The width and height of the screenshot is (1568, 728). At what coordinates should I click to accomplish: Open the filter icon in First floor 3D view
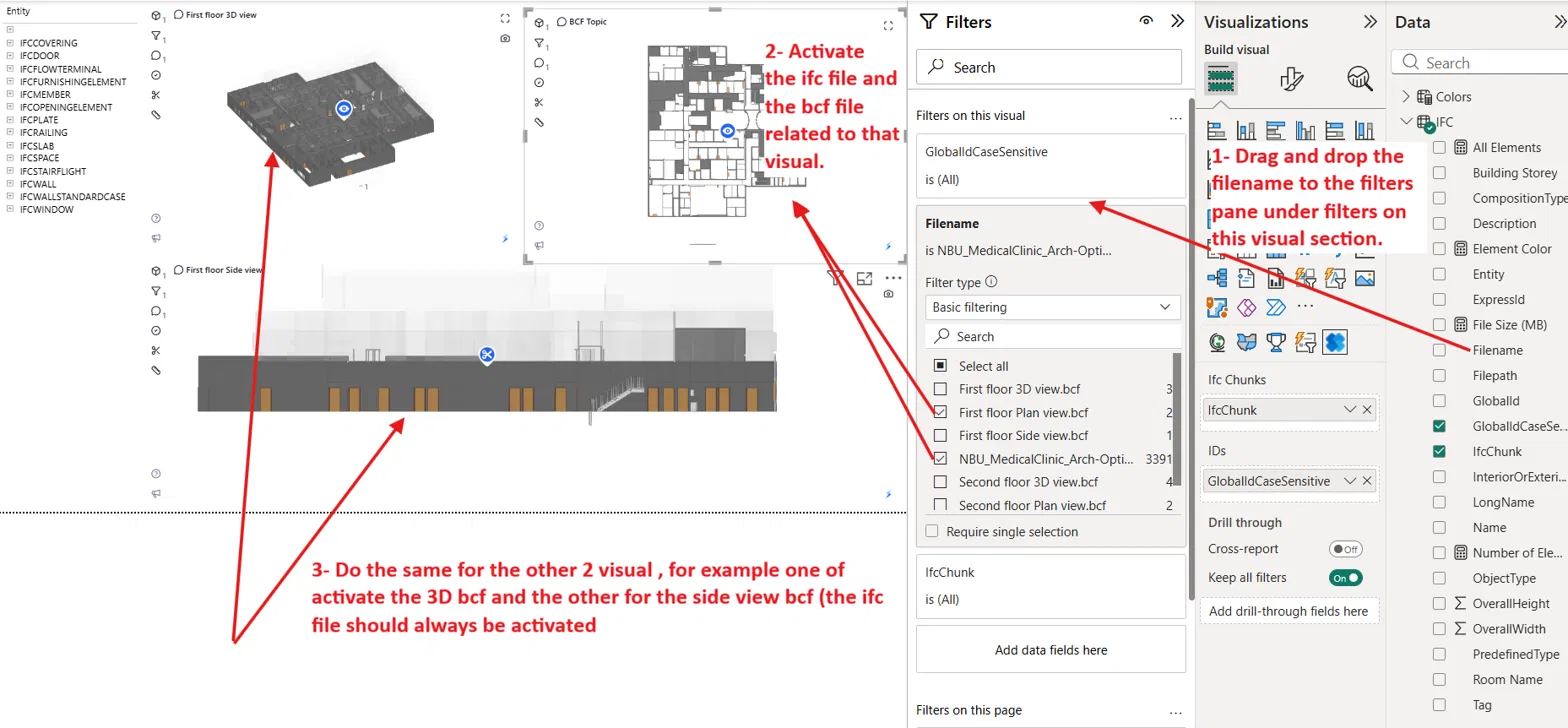tap(155, 36)
